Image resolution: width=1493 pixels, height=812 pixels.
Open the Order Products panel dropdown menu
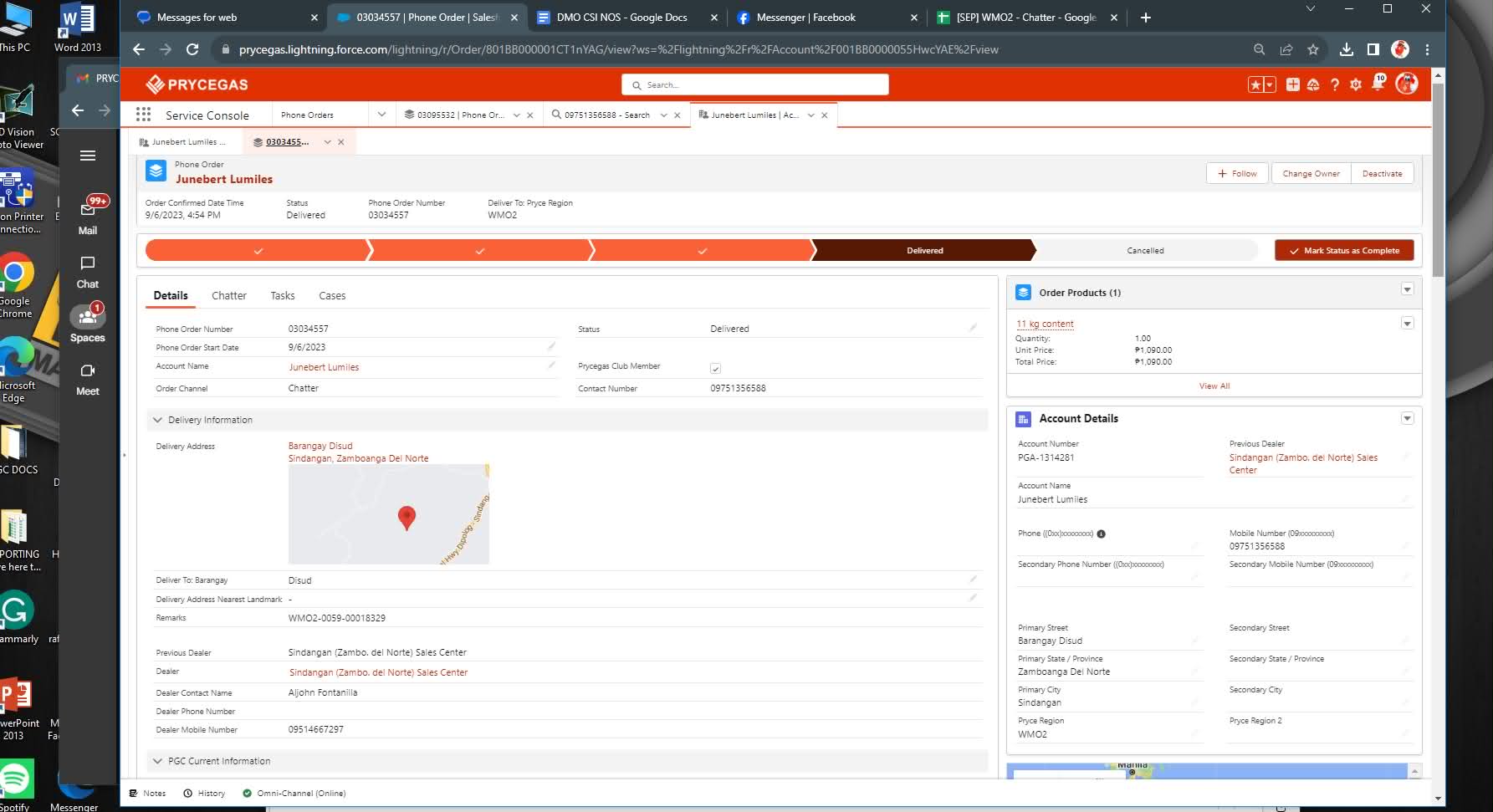pos(1407,289)
